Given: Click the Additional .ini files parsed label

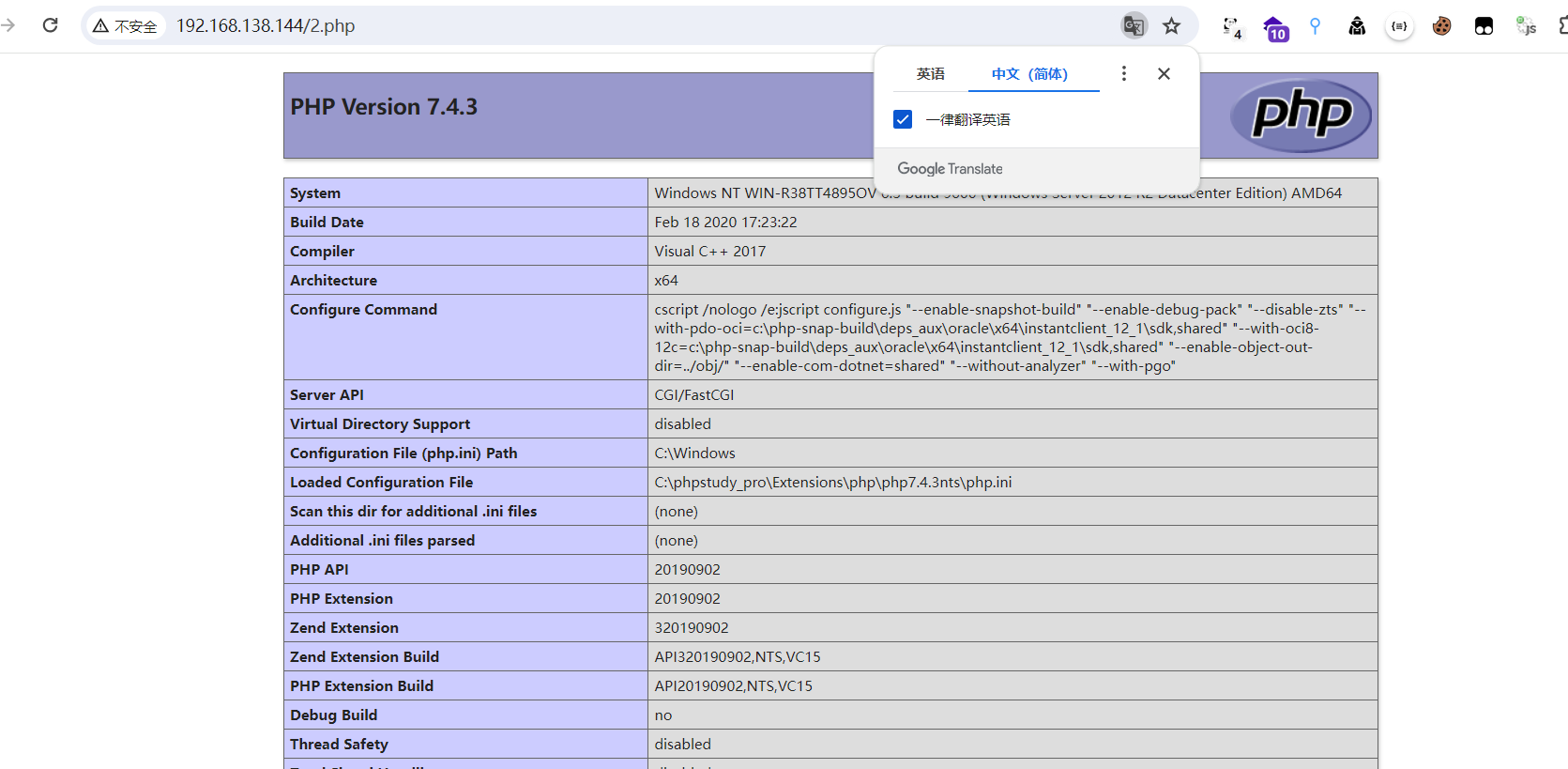Looking at the screenshot, I should (382, 541).
